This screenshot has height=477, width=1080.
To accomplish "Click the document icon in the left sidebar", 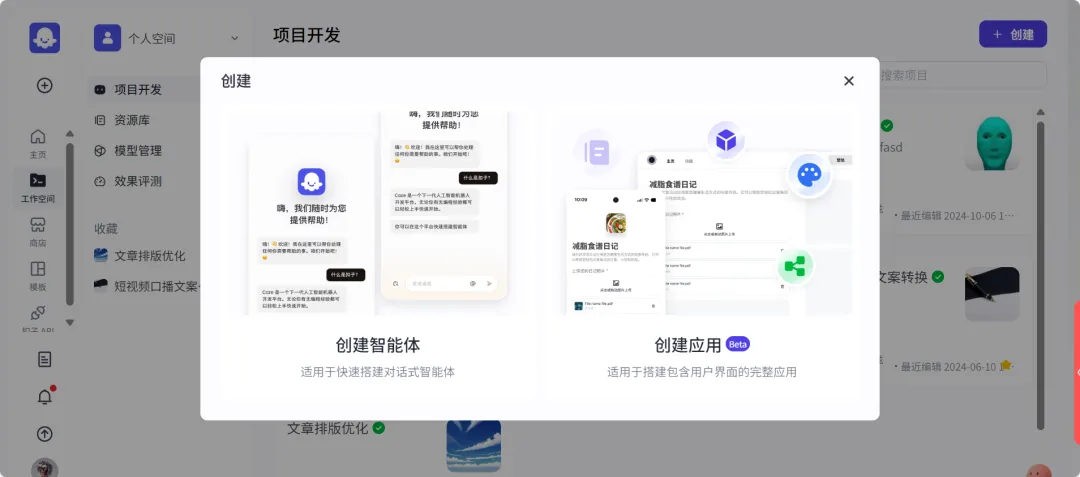I will (45, 359).
